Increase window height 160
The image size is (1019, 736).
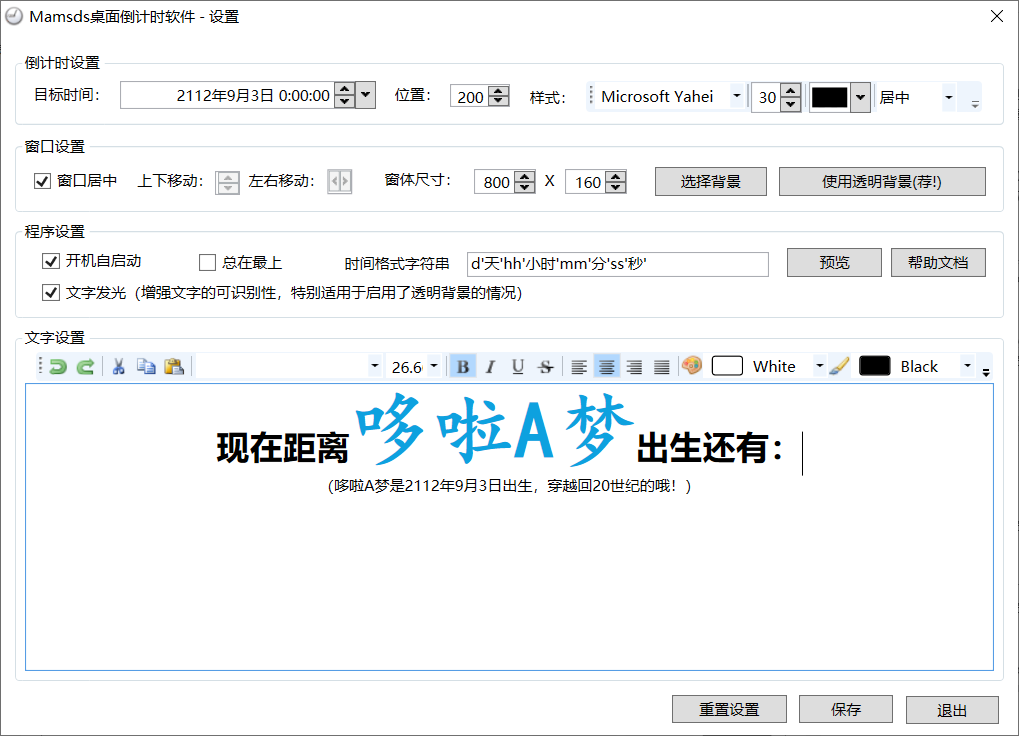click(x=615, y=175)
